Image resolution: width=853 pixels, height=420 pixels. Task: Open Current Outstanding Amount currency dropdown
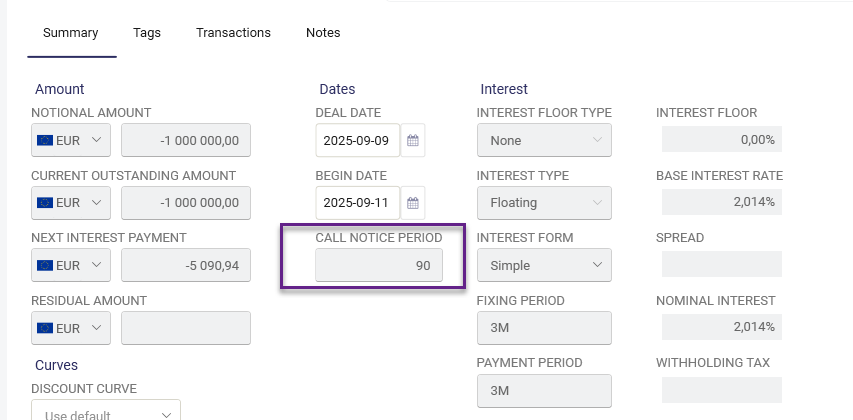coord(71,203)
